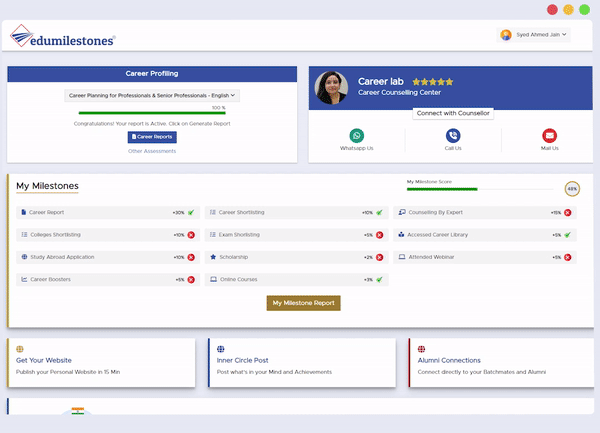Image resolution: width=600 pixels, height=433 pixels.
Task: Click the five-star rating
Action: point(433,82)
